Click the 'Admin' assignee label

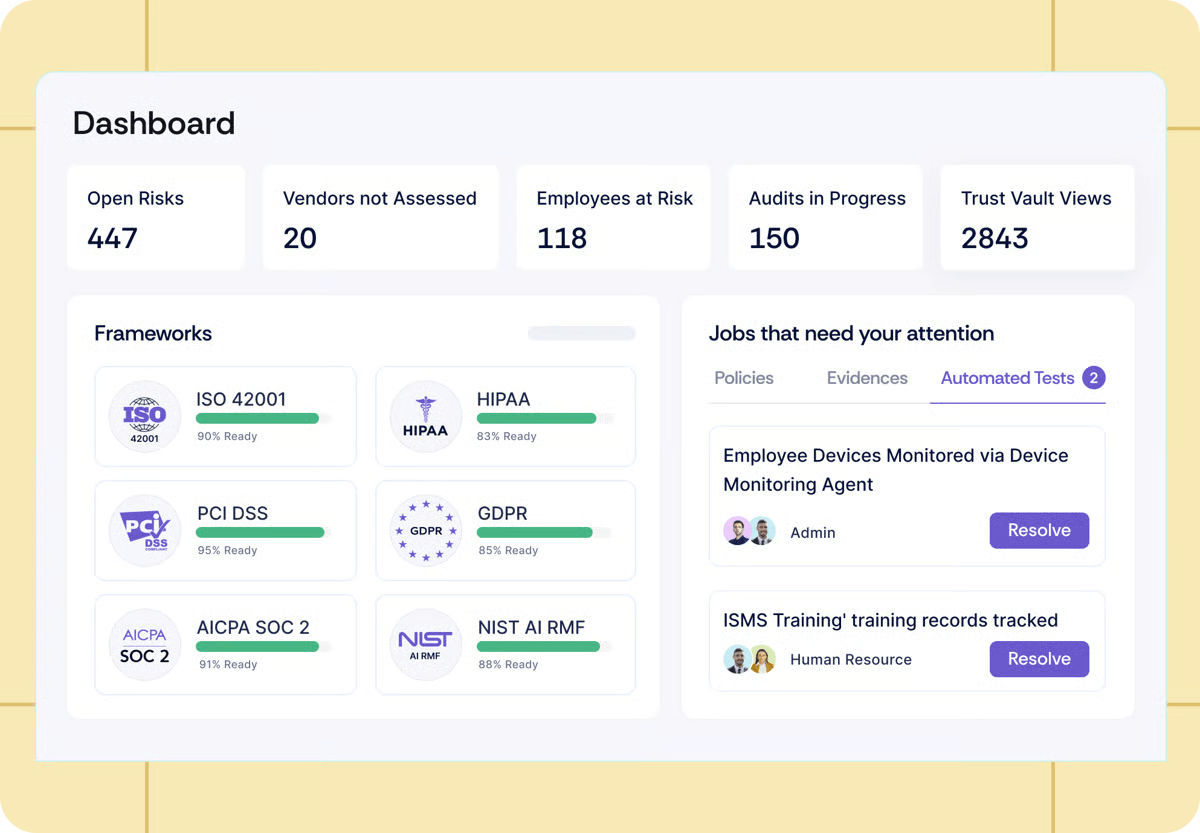pos(813,533)
